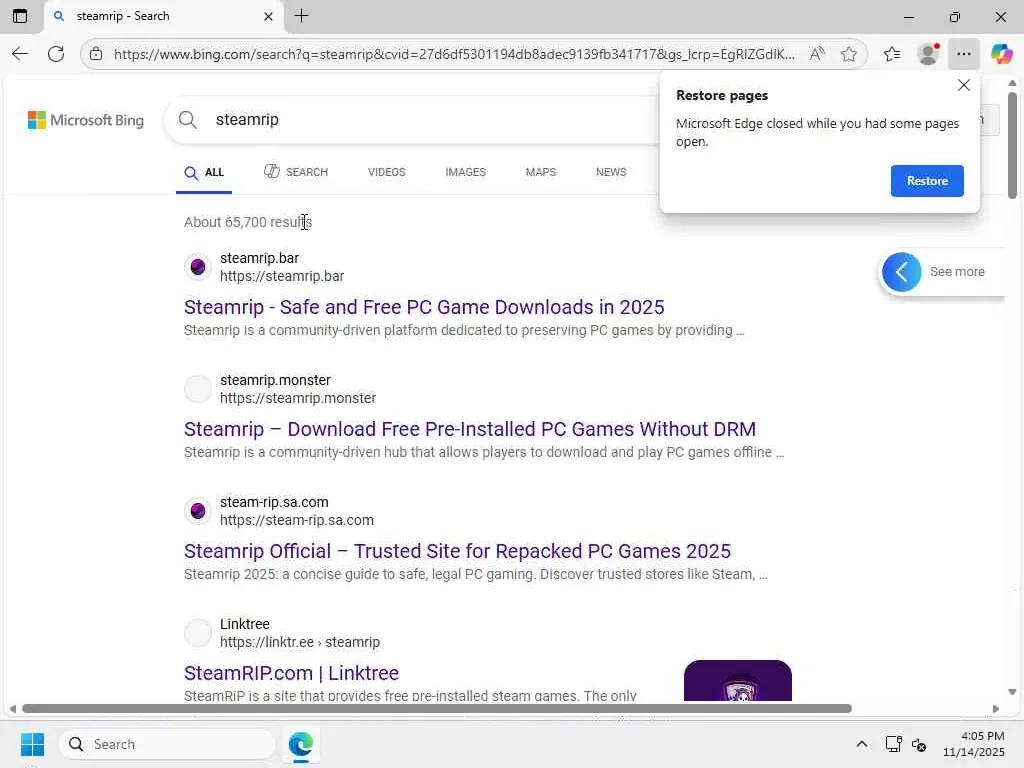Refresh the page with reload icon
This screenshot has height=768, width=1024.
click(x=56, y=54)
